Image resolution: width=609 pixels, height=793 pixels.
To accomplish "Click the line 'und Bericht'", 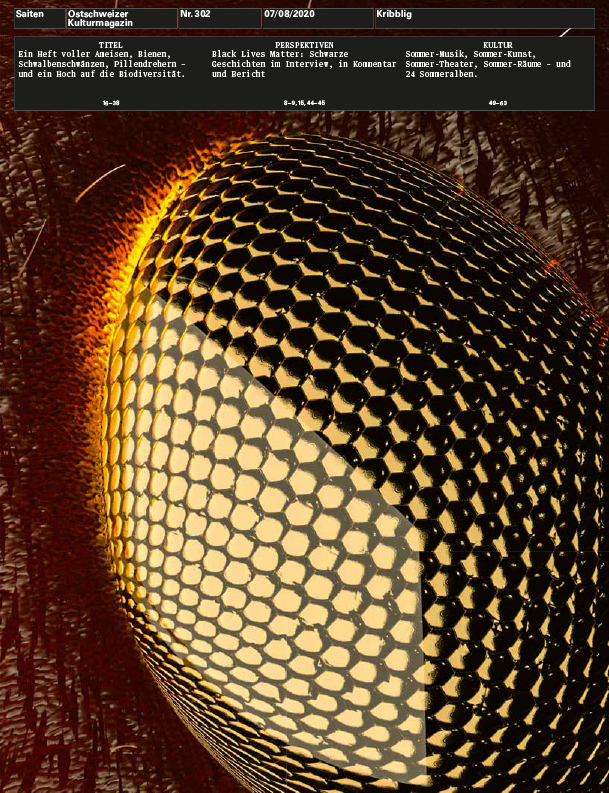I will [x=238, y=74].
